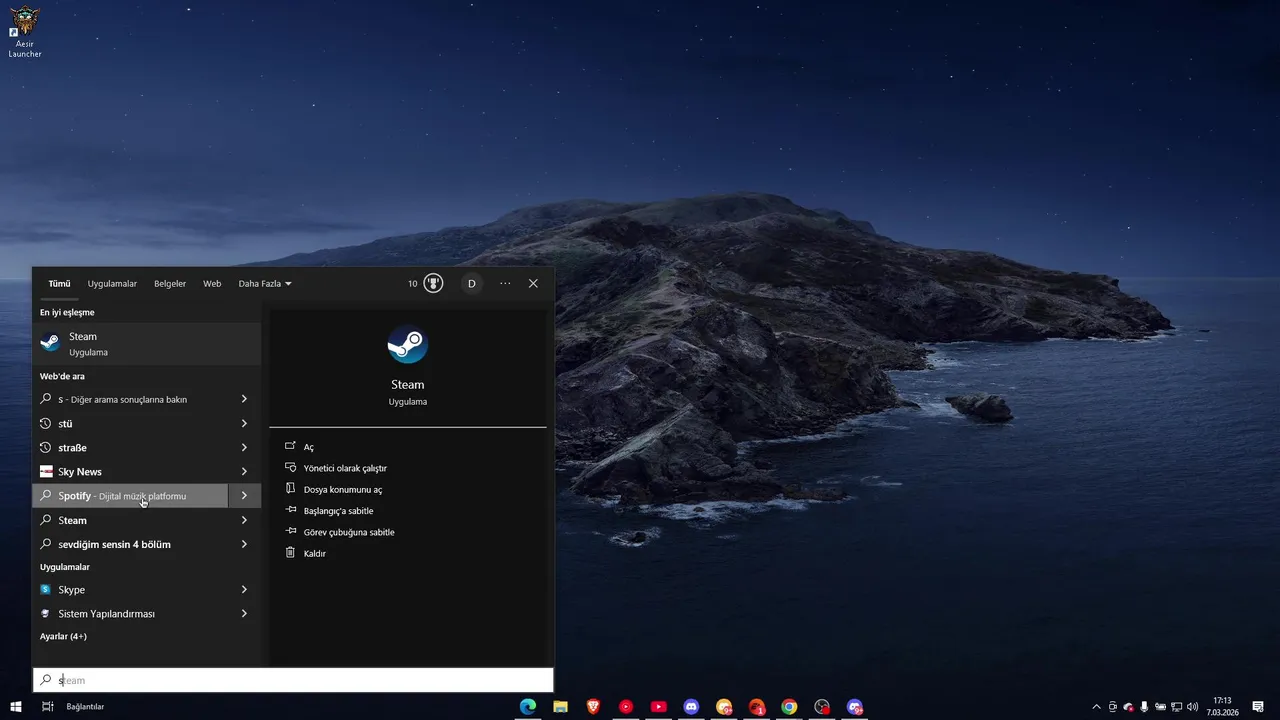Open Google Chrome from the taskbar

click(789, 707)
